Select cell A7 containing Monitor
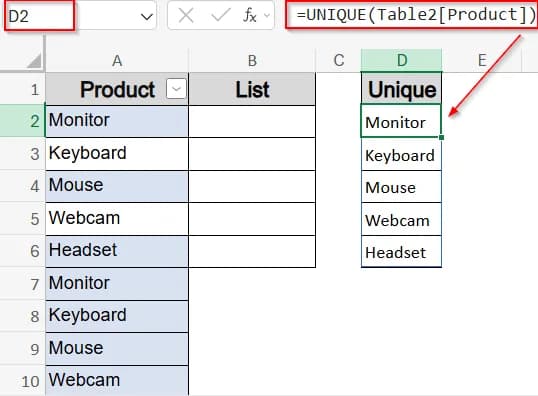Viewport: 538px width, 396px height. [x=117, y=284]
